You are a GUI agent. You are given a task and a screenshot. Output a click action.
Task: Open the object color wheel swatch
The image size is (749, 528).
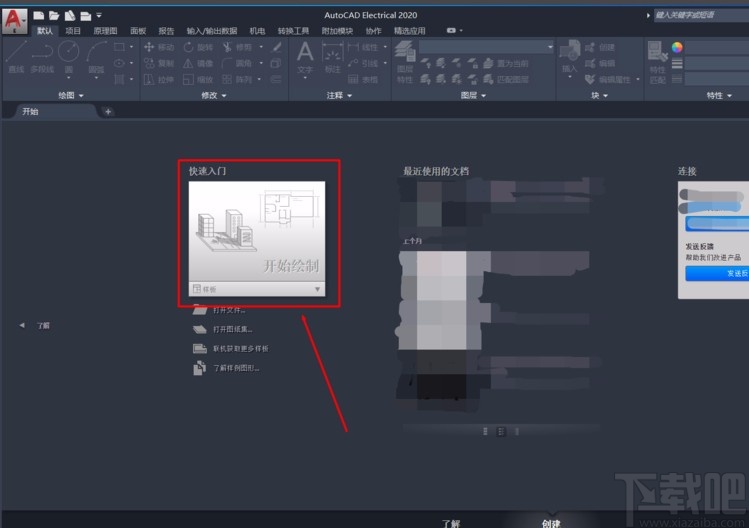(x=677, y=47)
